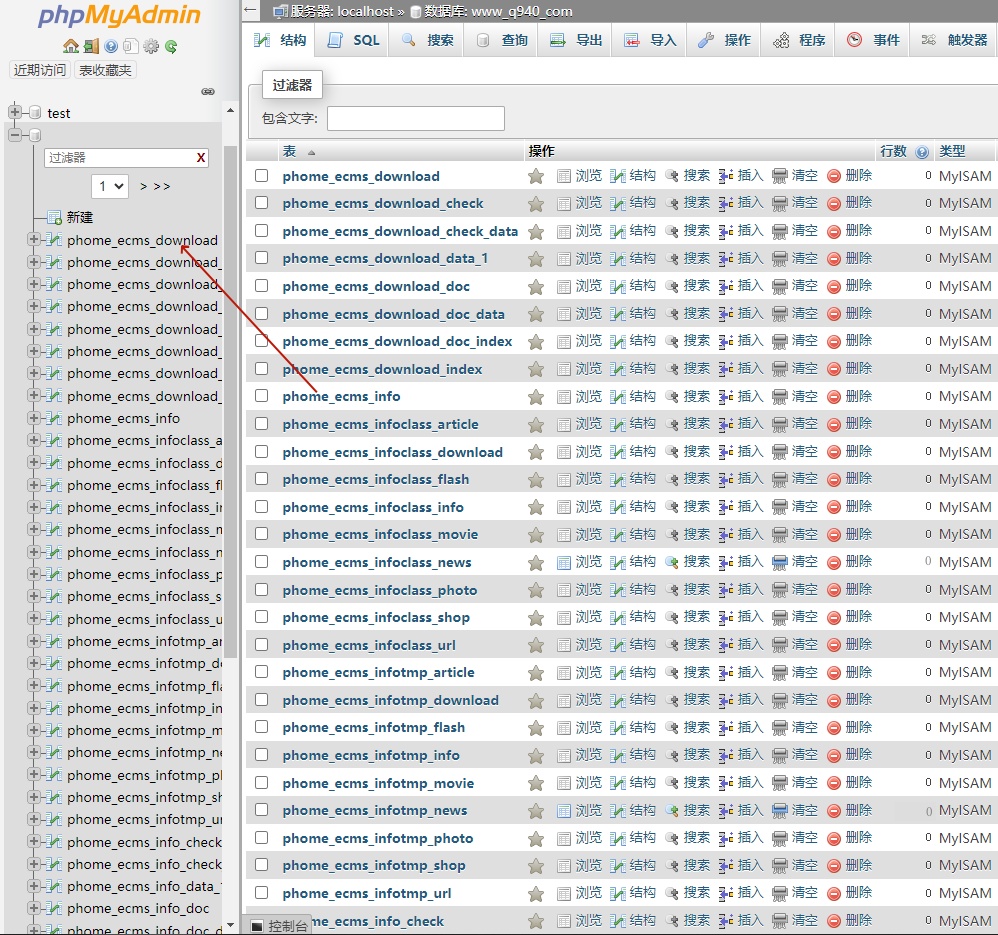The width and height of the screenshot is (998, 935).
Task: Click the 近期访问 recent button
Action: click(x=40, y=70)
